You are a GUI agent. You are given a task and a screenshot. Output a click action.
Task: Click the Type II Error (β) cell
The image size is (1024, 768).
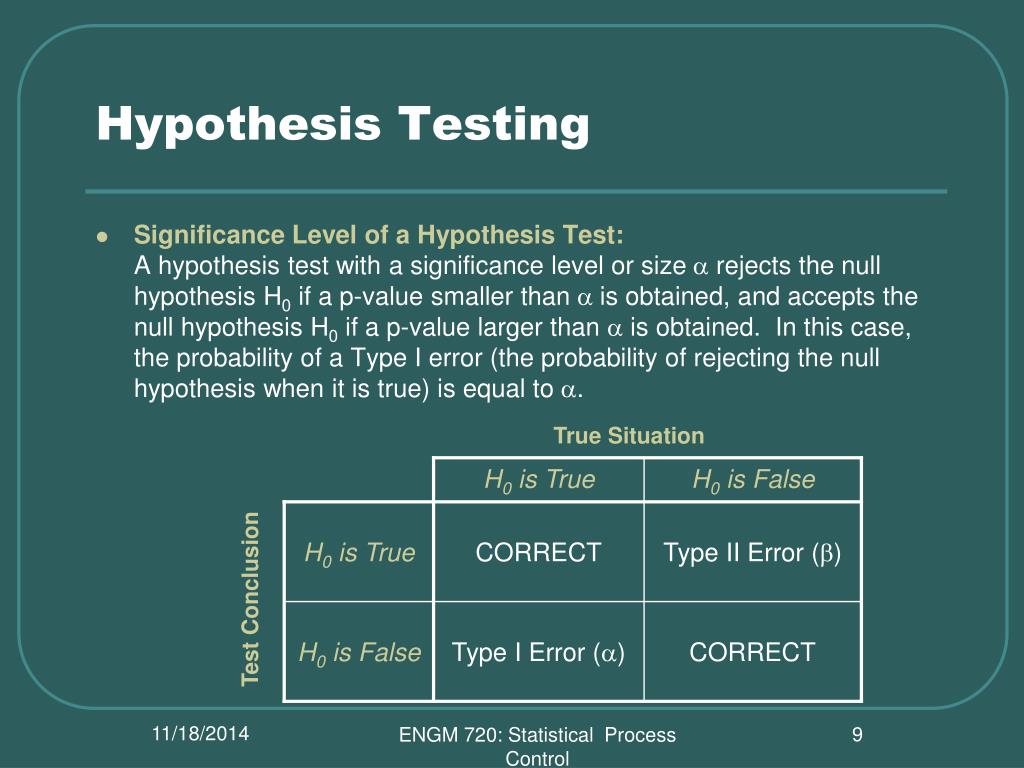pos(752,553)
